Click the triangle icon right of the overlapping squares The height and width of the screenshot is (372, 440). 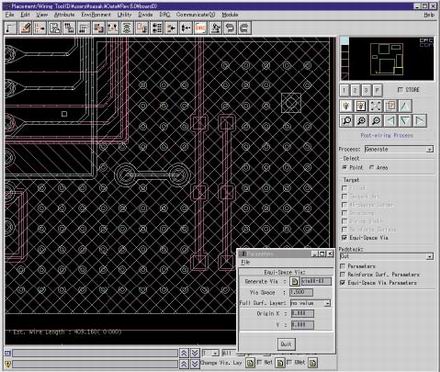coord(405,106)
